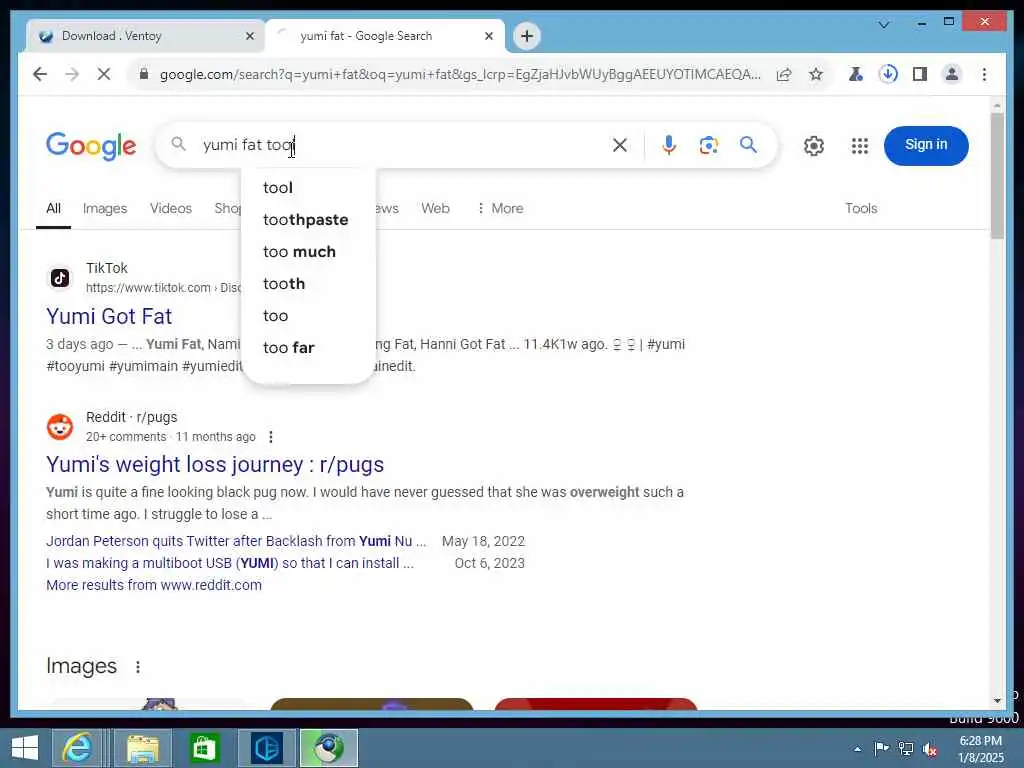
Task: Click the share this page icon
Action: pos(784,74)
